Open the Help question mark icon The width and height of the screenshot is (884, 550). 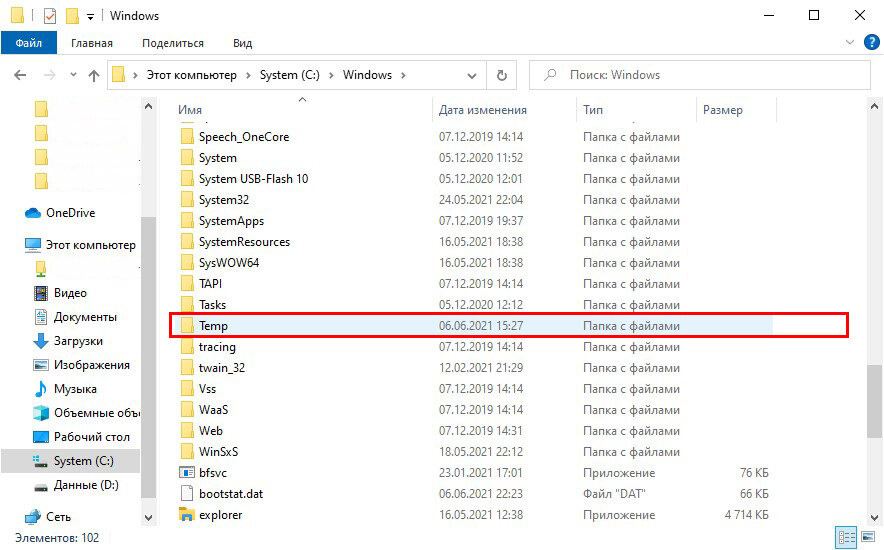tap(871, 42)
